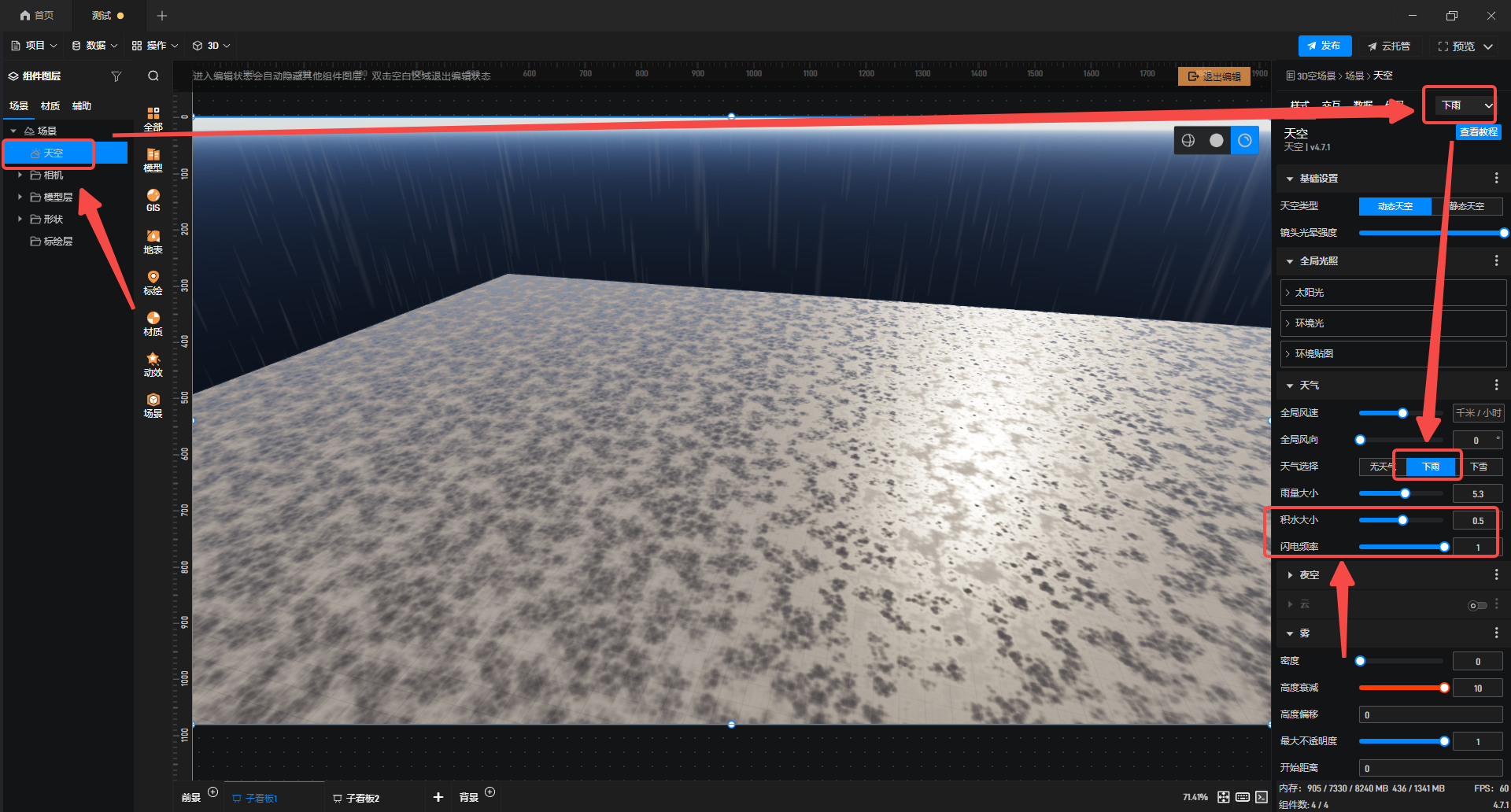This screenshot has height=812, width=1511.
Task: Click the 退出编辑 button
Action: point(1214,76)
